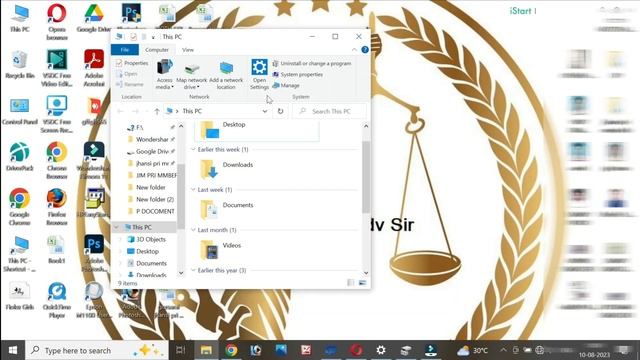Open File Explorer from the taskbar
640x360 pixels.
point(206,350)
